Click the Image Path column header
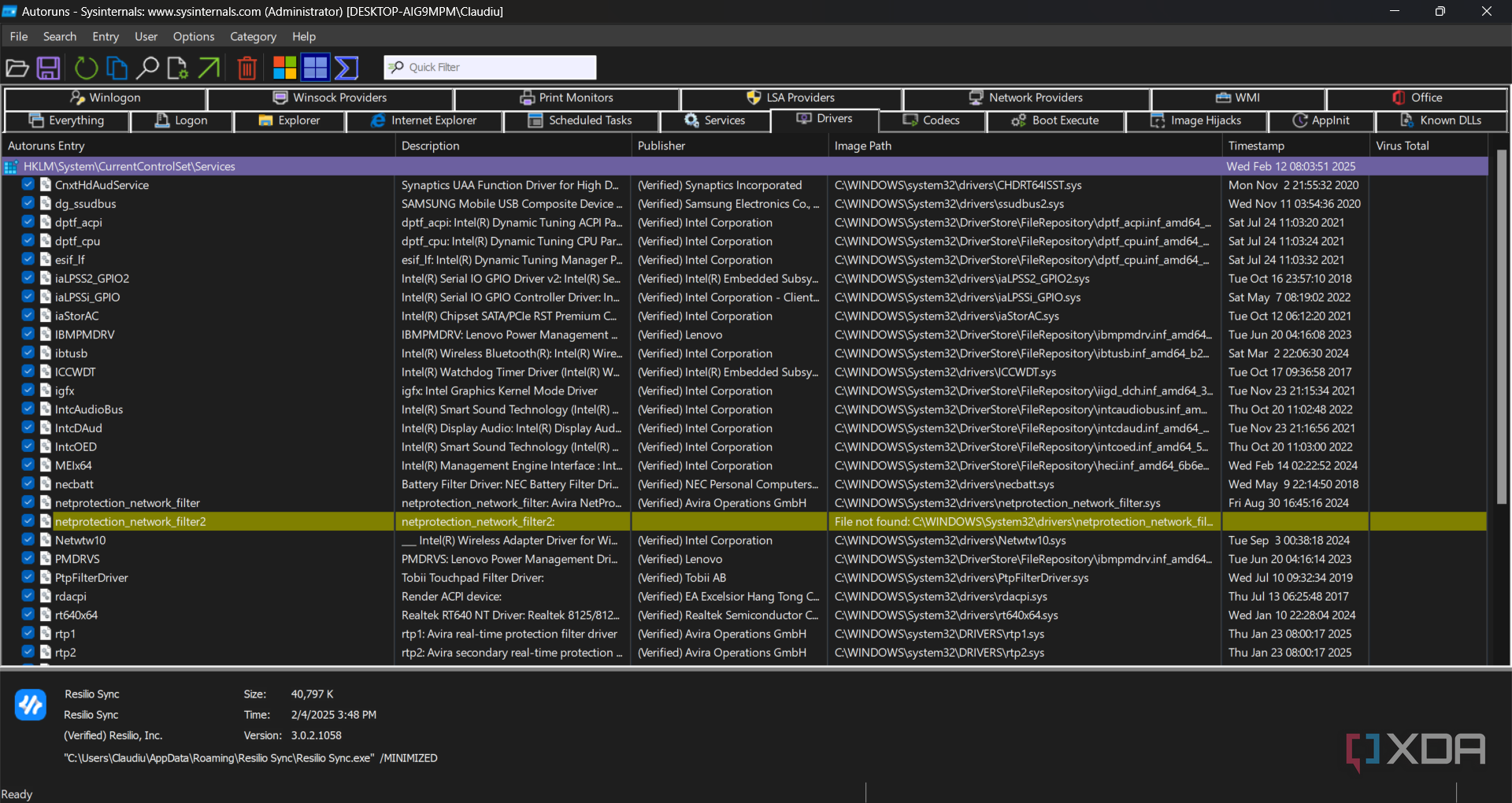This screenshot has width=1512, height=803. point(1024,146)
